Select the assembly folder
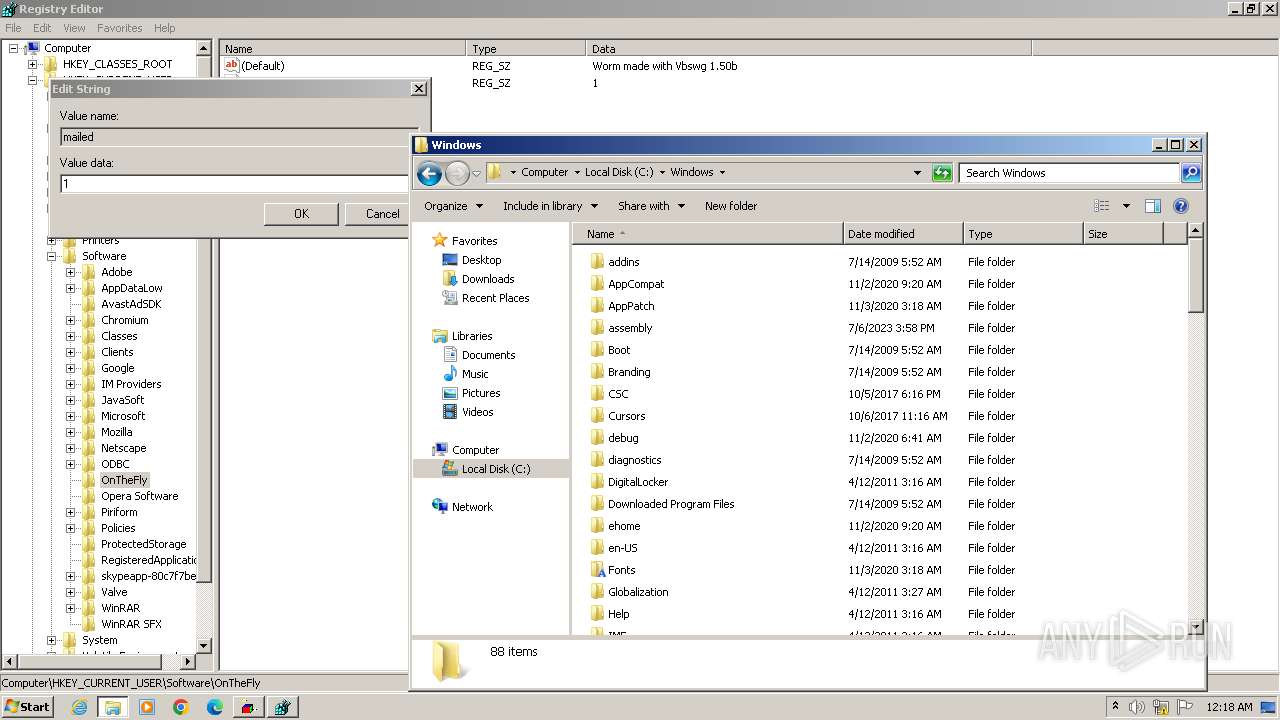This screenshot has height=720, width=1280. [x=630, y=328]
